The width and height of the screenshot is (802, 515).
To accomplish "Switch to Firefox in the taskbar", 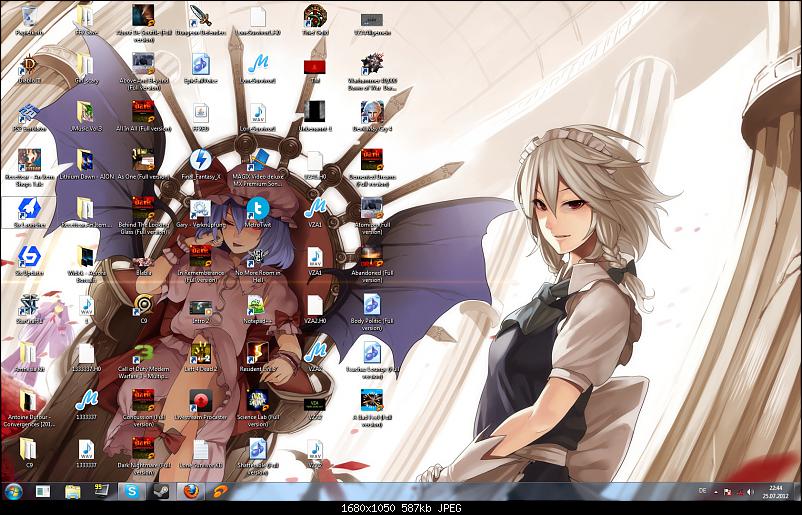I will pyautogui.click(x=190, y=492).
